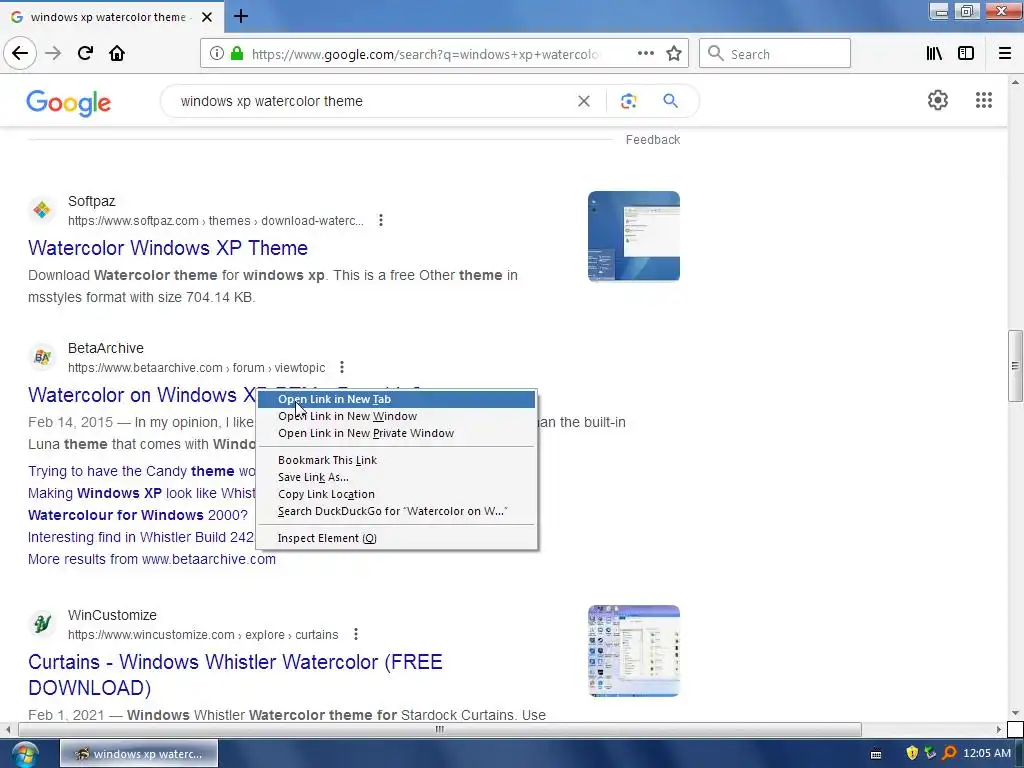This screenshot has width=1024, height=768.
Task: Select Copy Link Location
Action: (396, 494)
